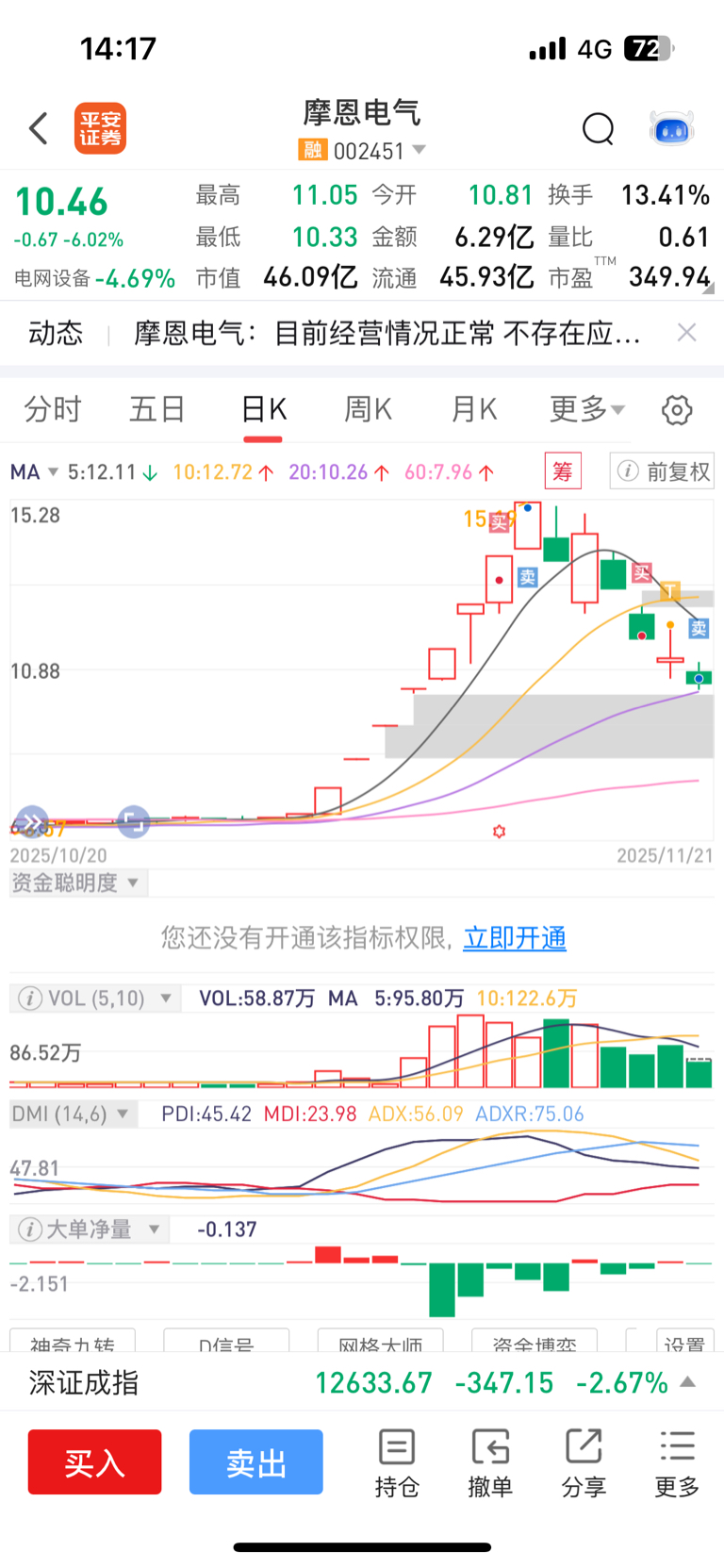Switch to 周K tab

368,409
